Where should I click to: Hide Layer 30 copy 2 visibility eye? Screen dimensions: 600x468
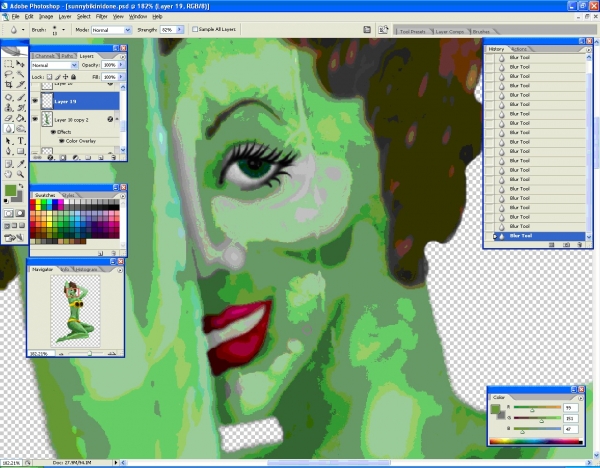(x=35, y=119)
